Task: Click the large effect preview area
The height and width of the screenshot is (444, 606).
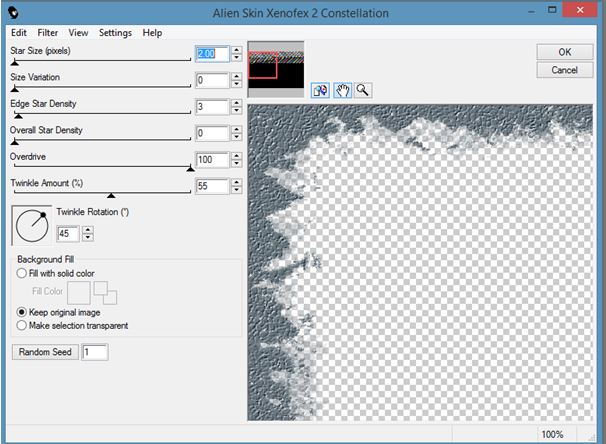Action: click(420, 262)
